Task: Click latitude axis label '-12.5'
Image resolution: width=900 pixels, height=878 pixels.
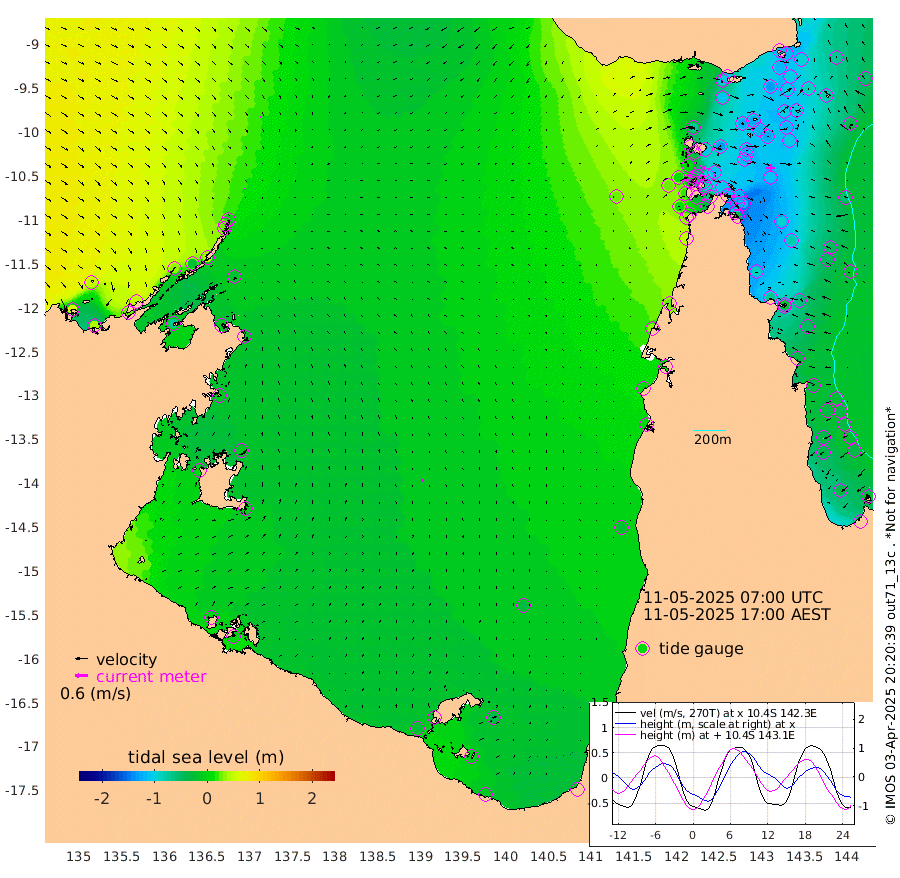Action: [22, 352]
